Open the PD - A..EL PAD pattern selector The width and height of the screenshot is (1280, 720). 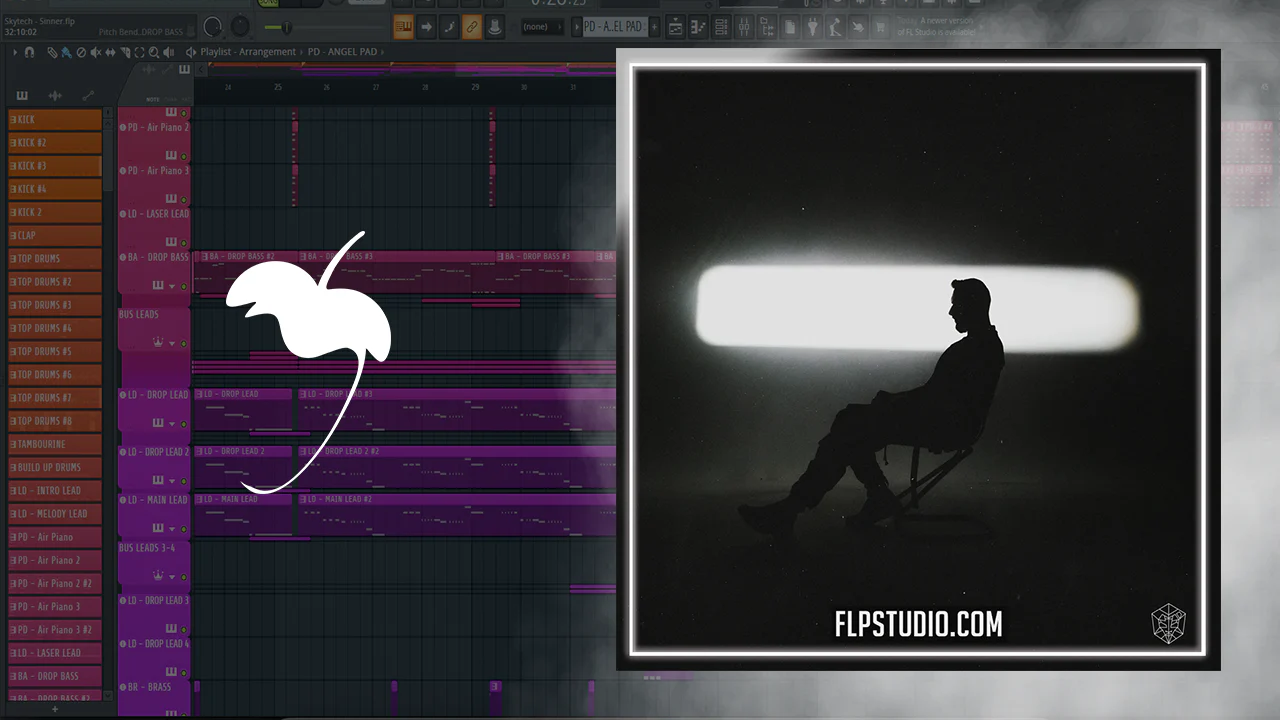click(614, 27)
